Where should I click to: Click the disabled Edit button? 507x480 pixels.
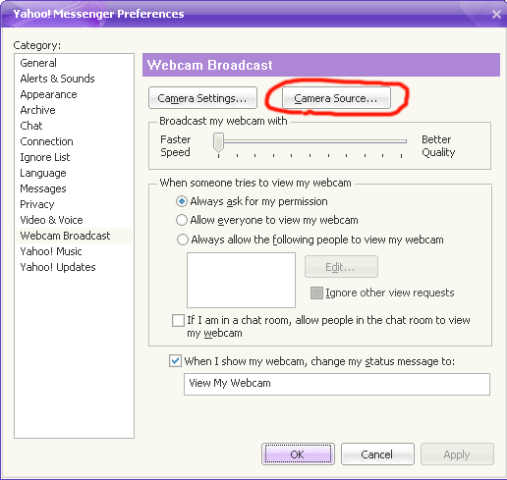click(341, 267)
